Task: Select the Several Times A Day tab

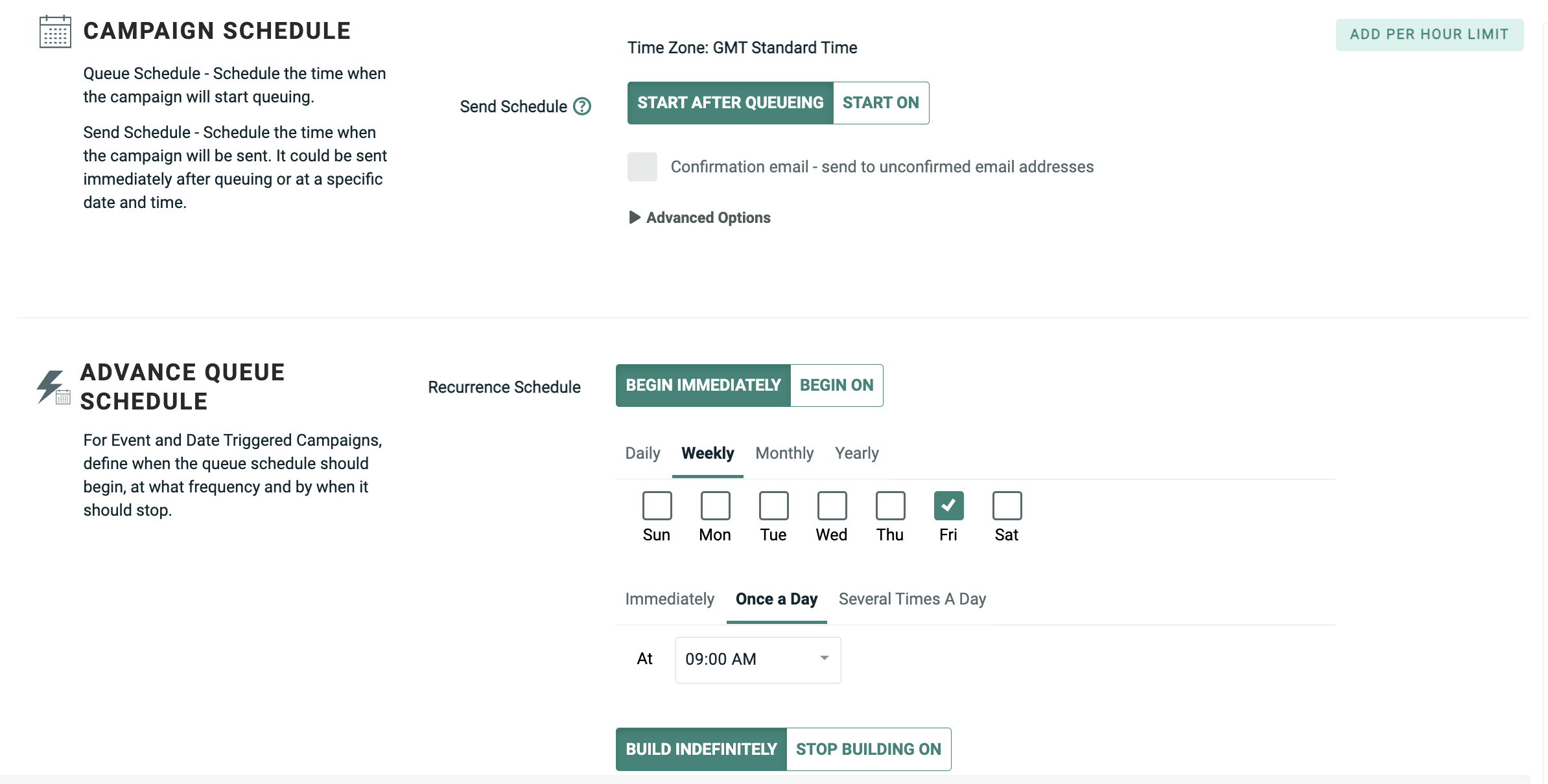Action: tap(912, 599)
